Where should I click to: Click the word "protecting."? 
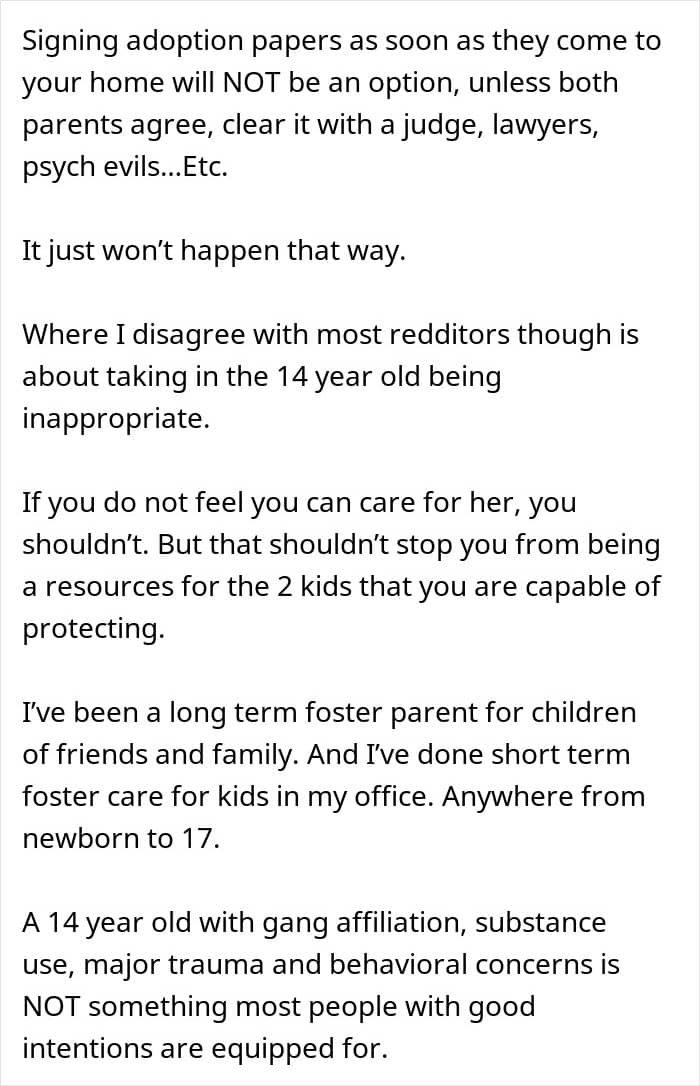coord(92,628)
